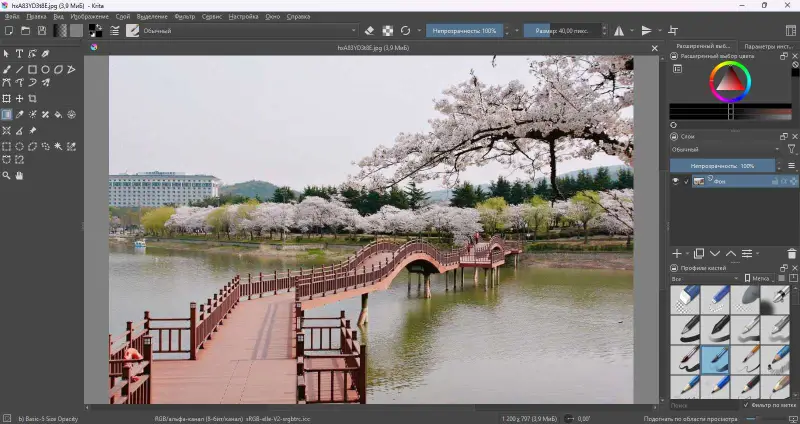Choose the Elliptical Selection tool
This screenshot has width=800, height=424.
(19, 146)
